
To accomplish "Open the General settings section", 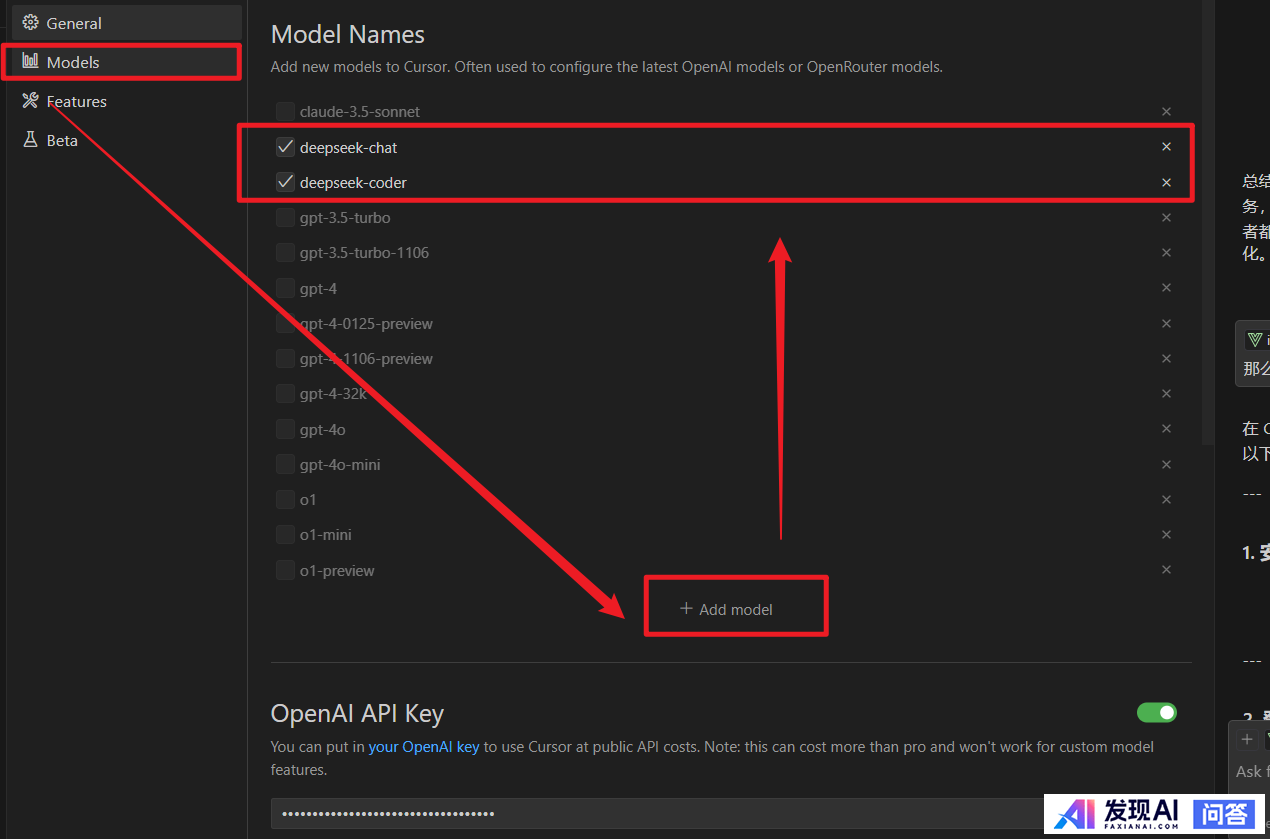I will (126, 23).
